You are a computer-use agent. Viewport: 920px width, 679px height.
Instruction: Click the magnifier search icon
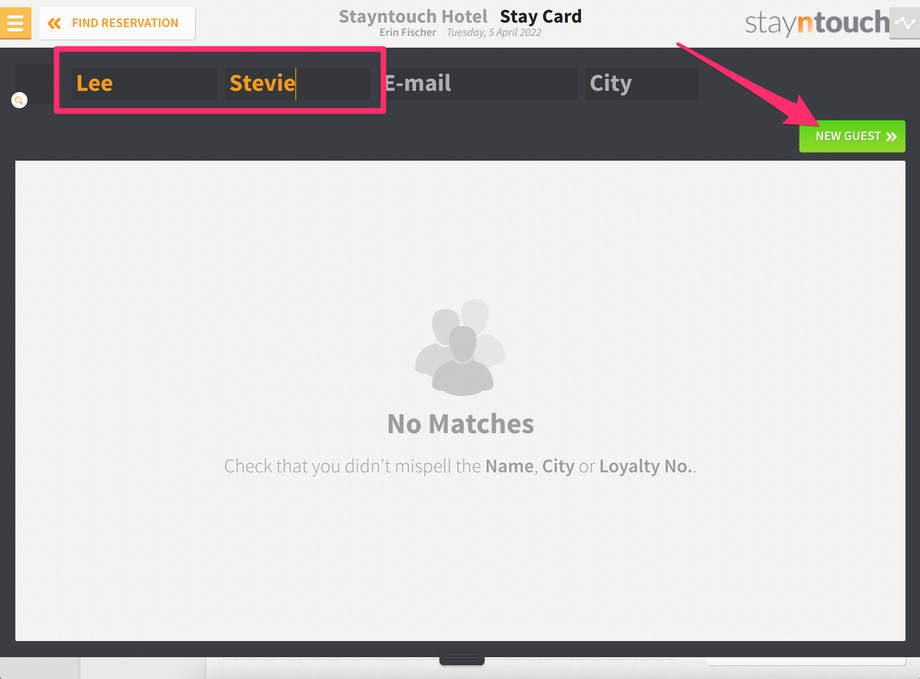(19, 100)
